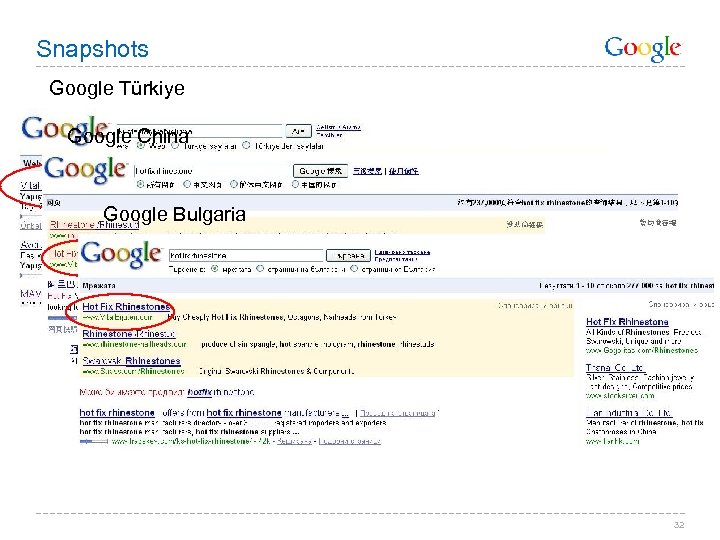
Task: Open the Swarovski Rhinestones sponsored link
Action: [131, 361]
